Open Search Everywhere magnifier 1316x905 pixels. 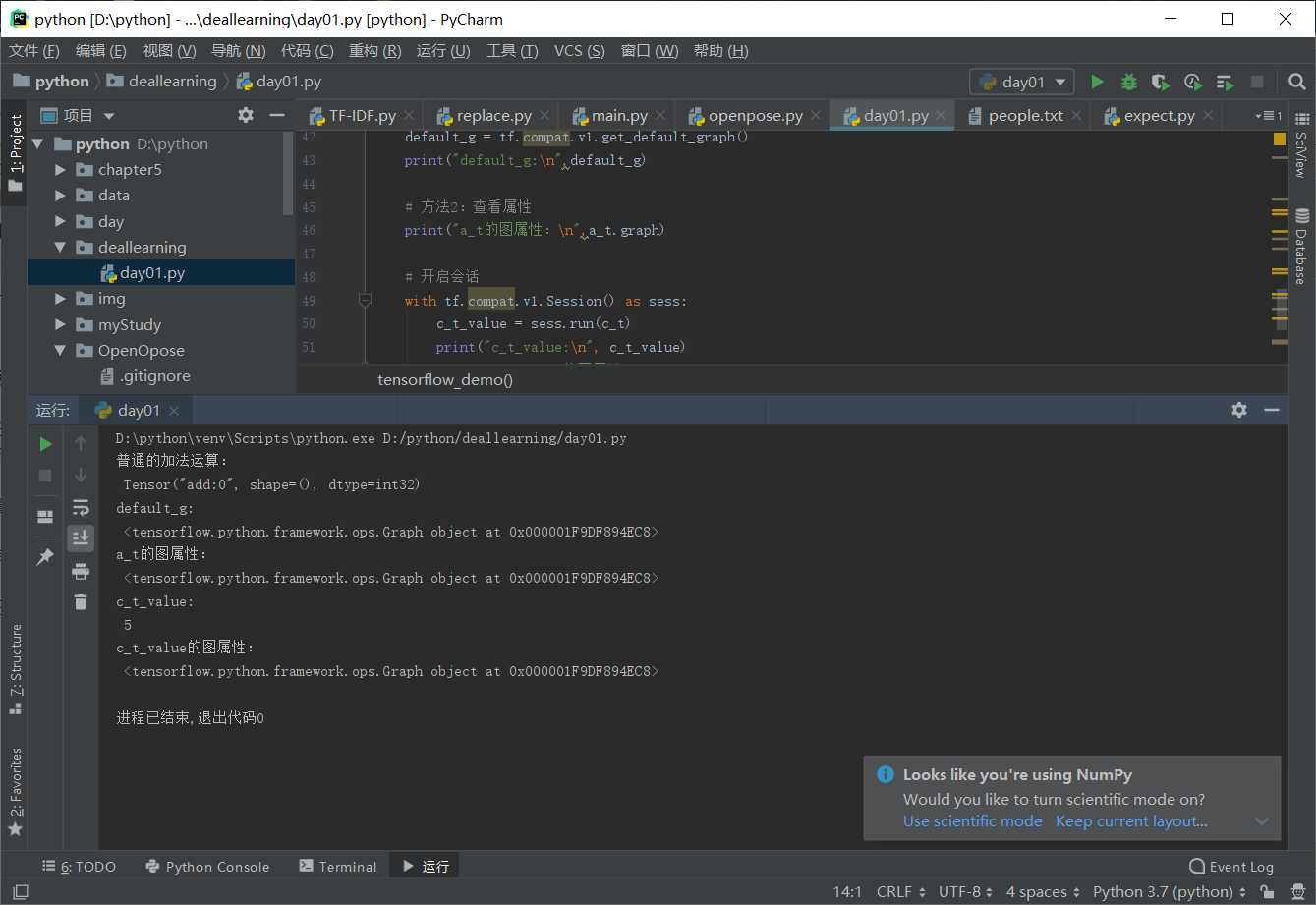click(1296, 82)
